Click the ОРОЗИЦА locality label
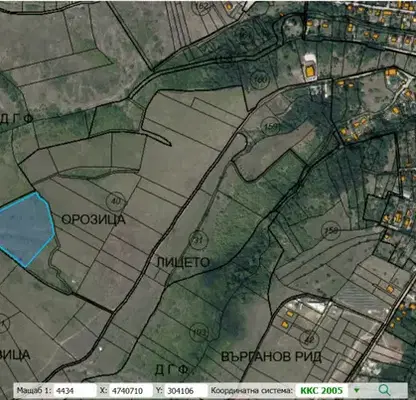Screen dimensions: 416x400 tap(94, 219)
